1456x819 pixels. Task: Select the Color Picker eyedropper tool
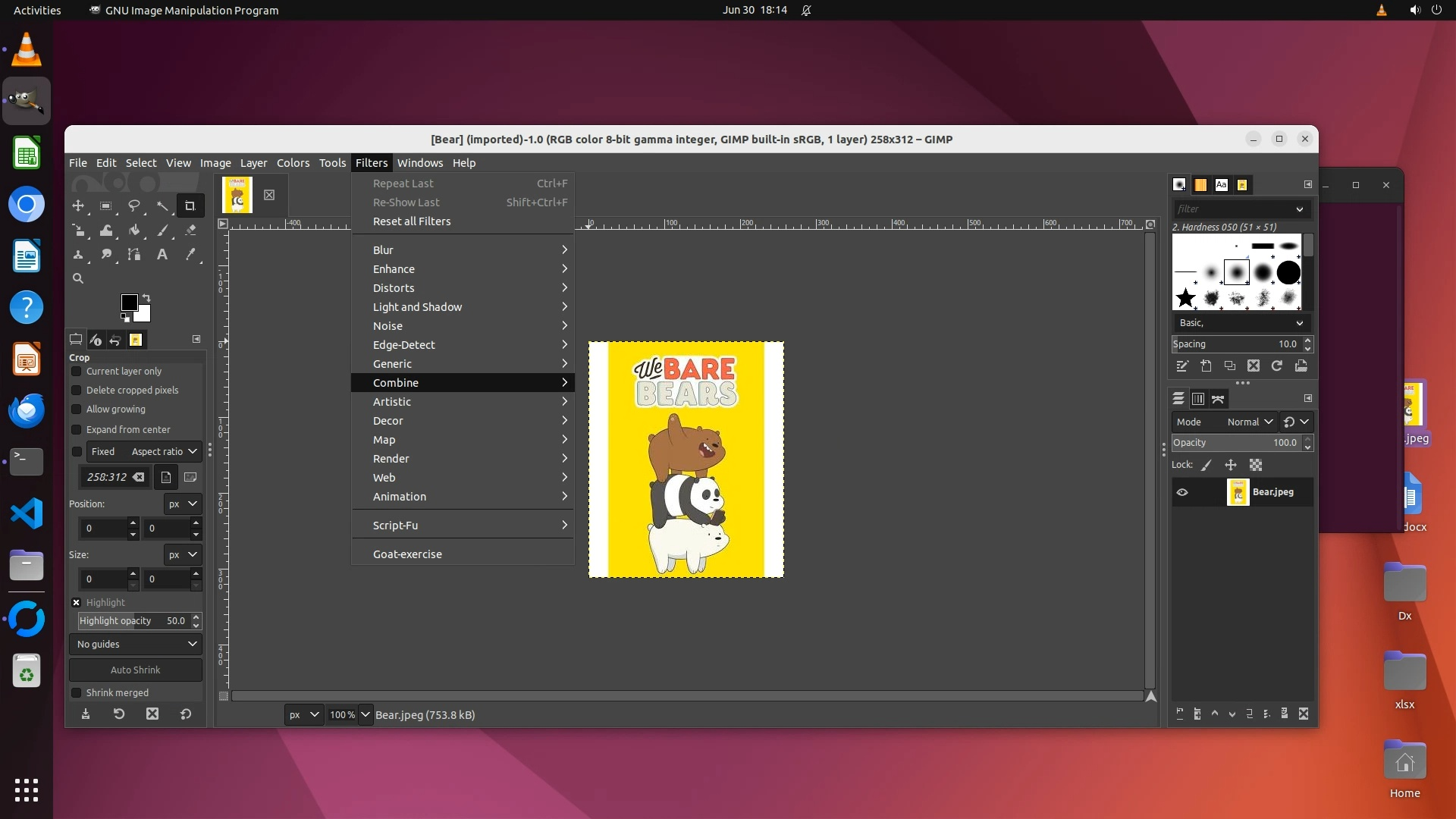[190, 255]
